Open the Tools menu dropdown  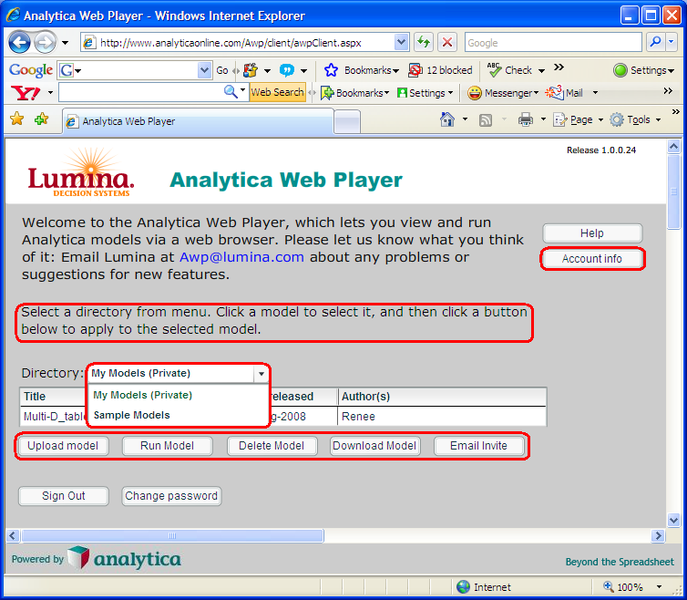pos(658,120)
